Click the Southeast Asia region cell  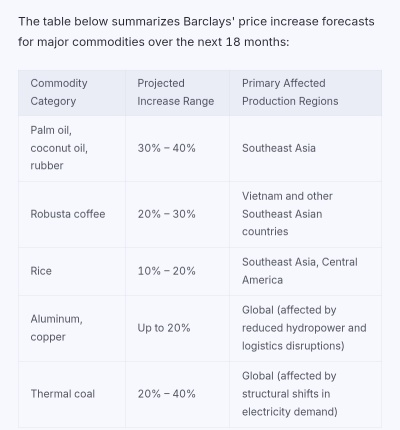[x=279, y=148]
